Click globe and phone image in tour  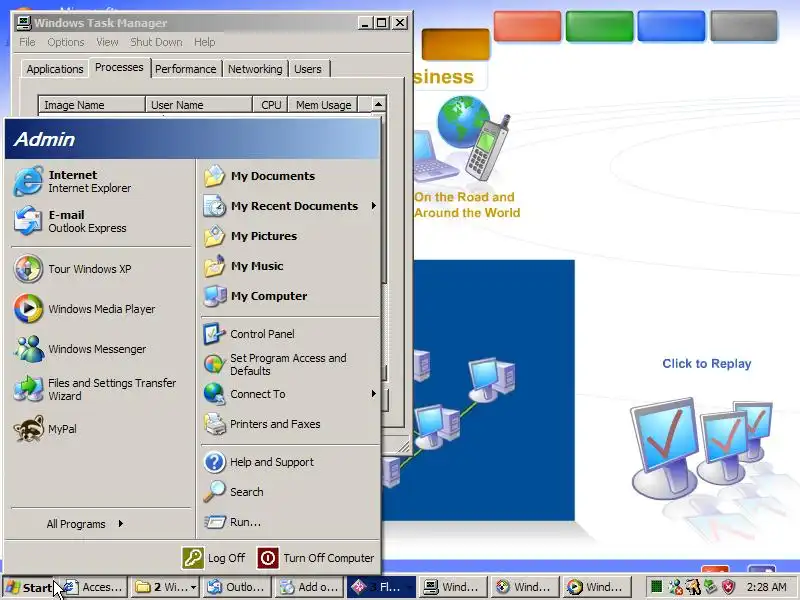(463, 140)
